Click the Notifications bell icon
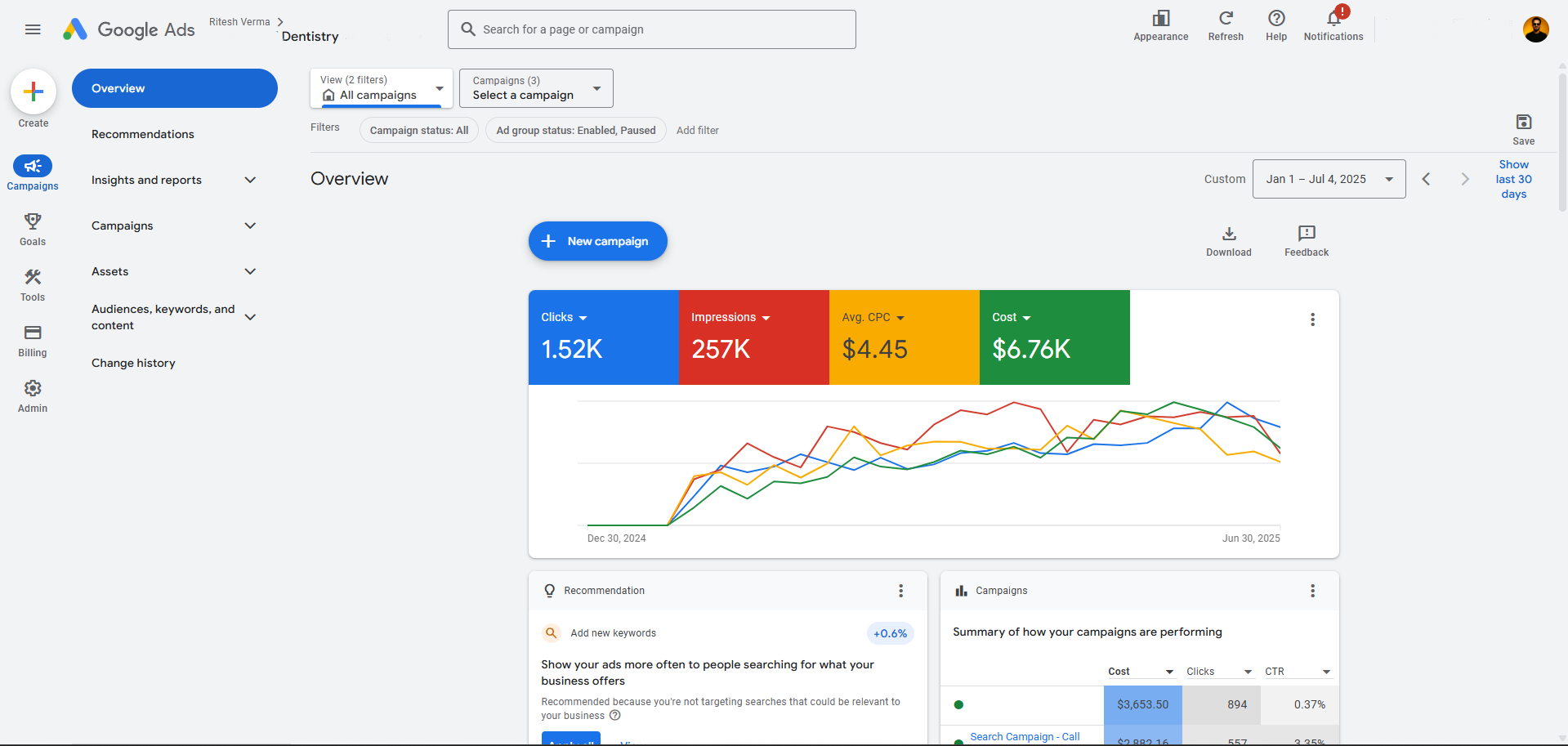The image size is (1568, 746). (1333, 19)
